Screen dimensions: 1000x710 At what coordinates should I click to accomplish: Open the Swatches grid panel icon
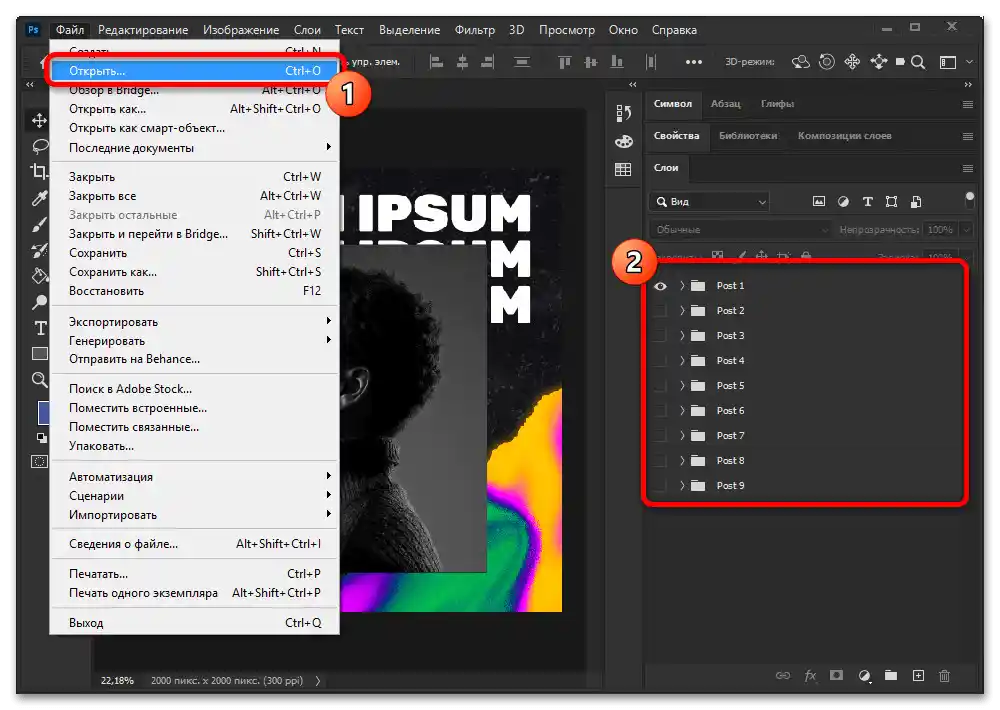[x=623, y=169]
